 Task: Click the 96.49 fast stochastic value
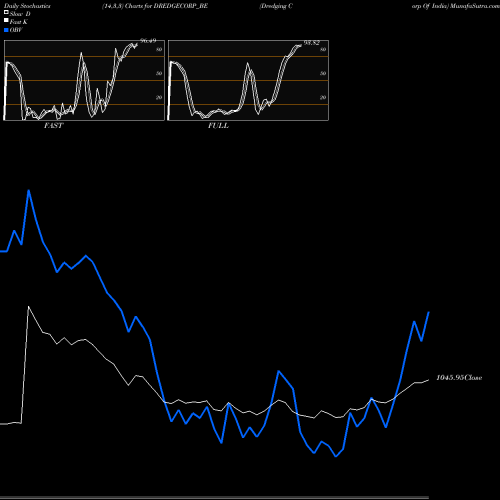[x=148, y=41]
